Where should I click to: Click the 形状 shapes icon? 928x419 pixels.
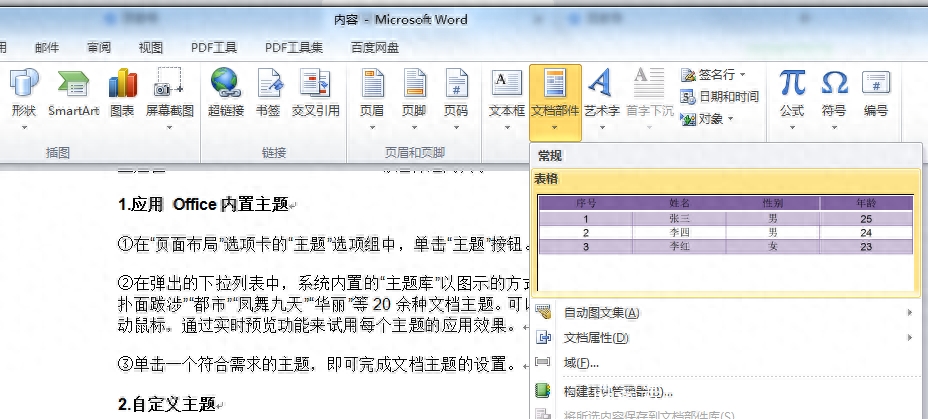point(24,82)
